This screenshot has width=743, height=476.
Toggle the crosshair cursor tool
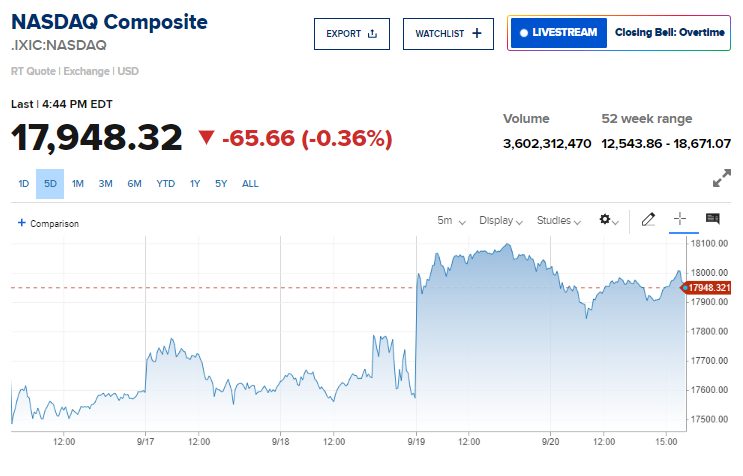680,219
